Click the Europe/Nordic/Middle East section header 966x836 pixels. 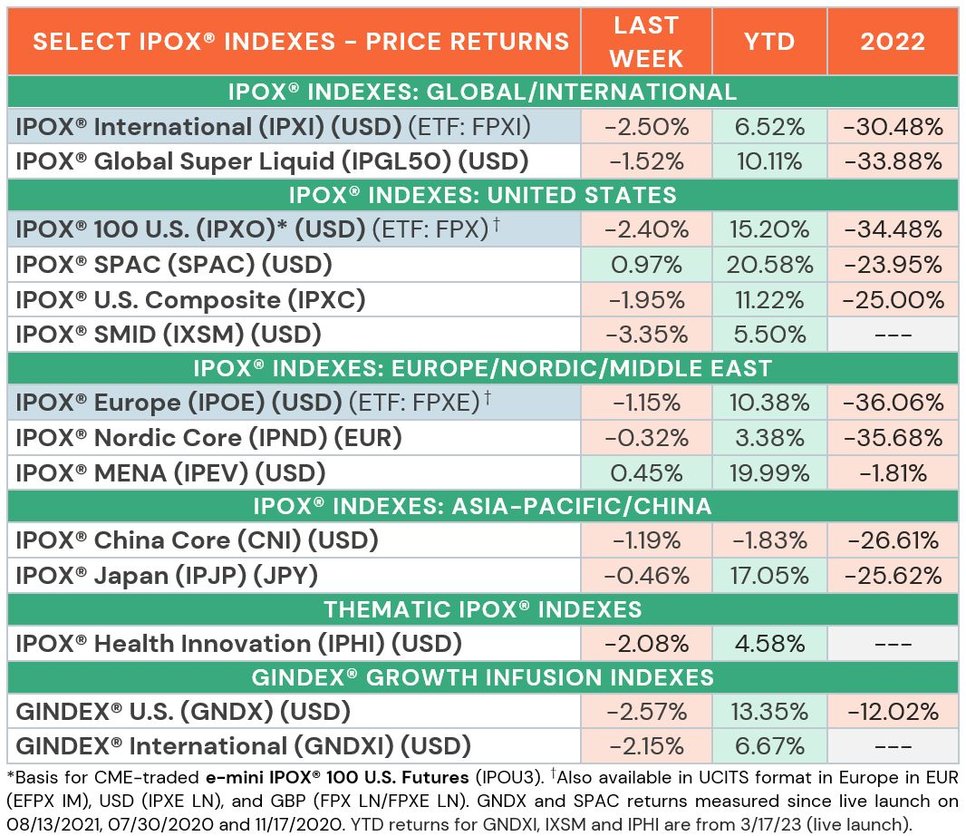[x=483, y=368]
